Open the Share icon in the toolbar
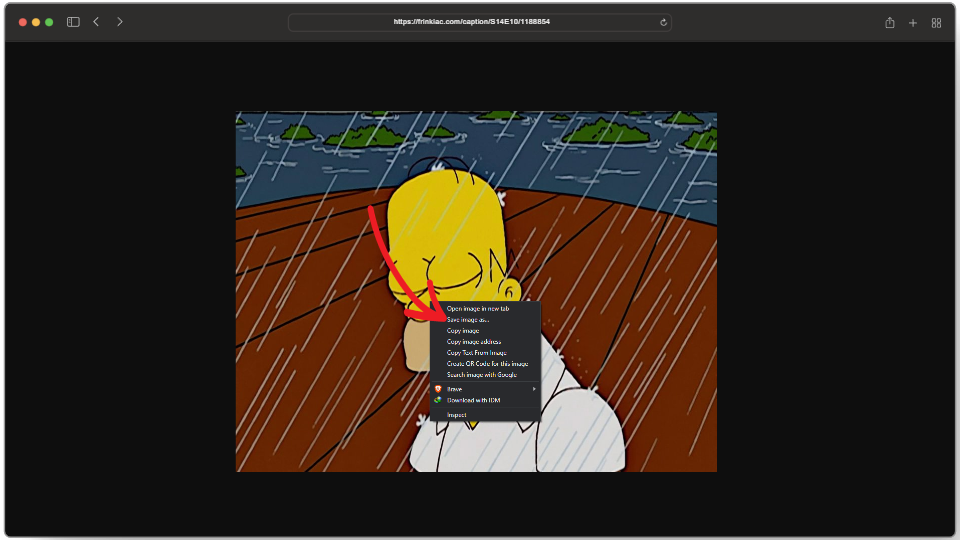The height and width of the screenshot is (540, 960). coord(890,23)
